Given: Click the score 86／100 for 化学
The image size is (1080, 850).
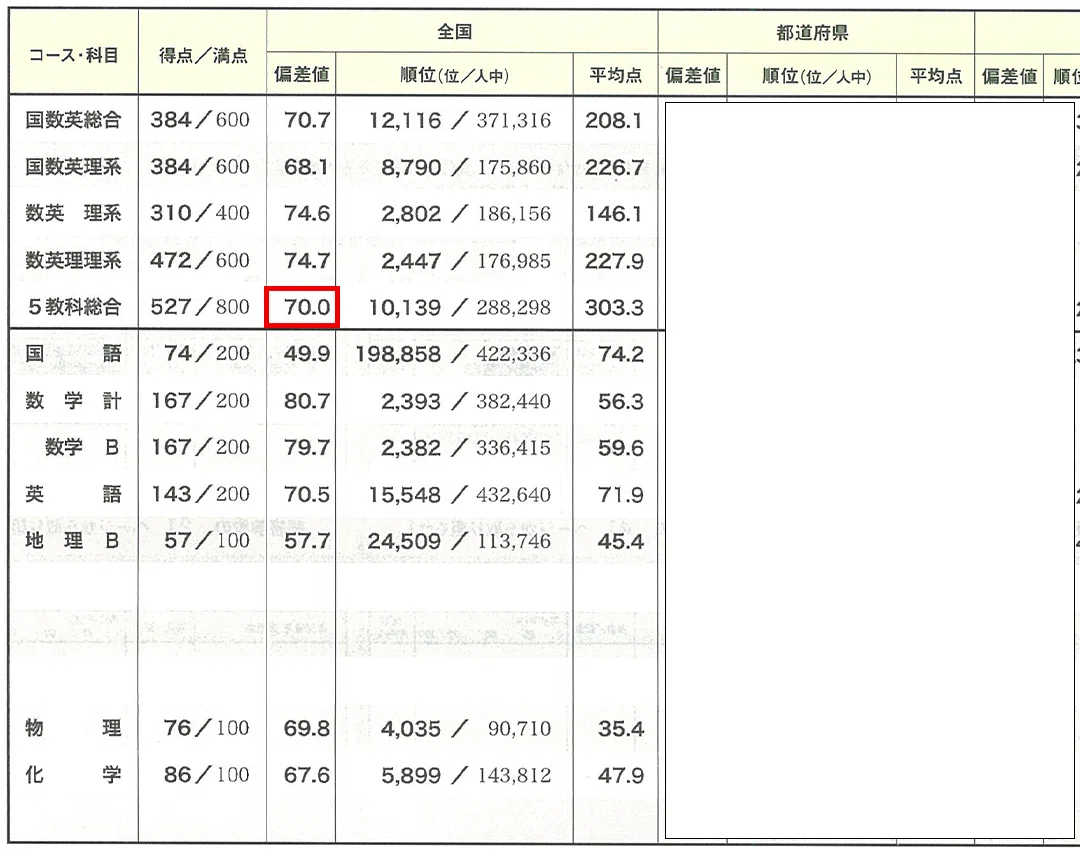Looking at the screenshot, I should (207, 774).
